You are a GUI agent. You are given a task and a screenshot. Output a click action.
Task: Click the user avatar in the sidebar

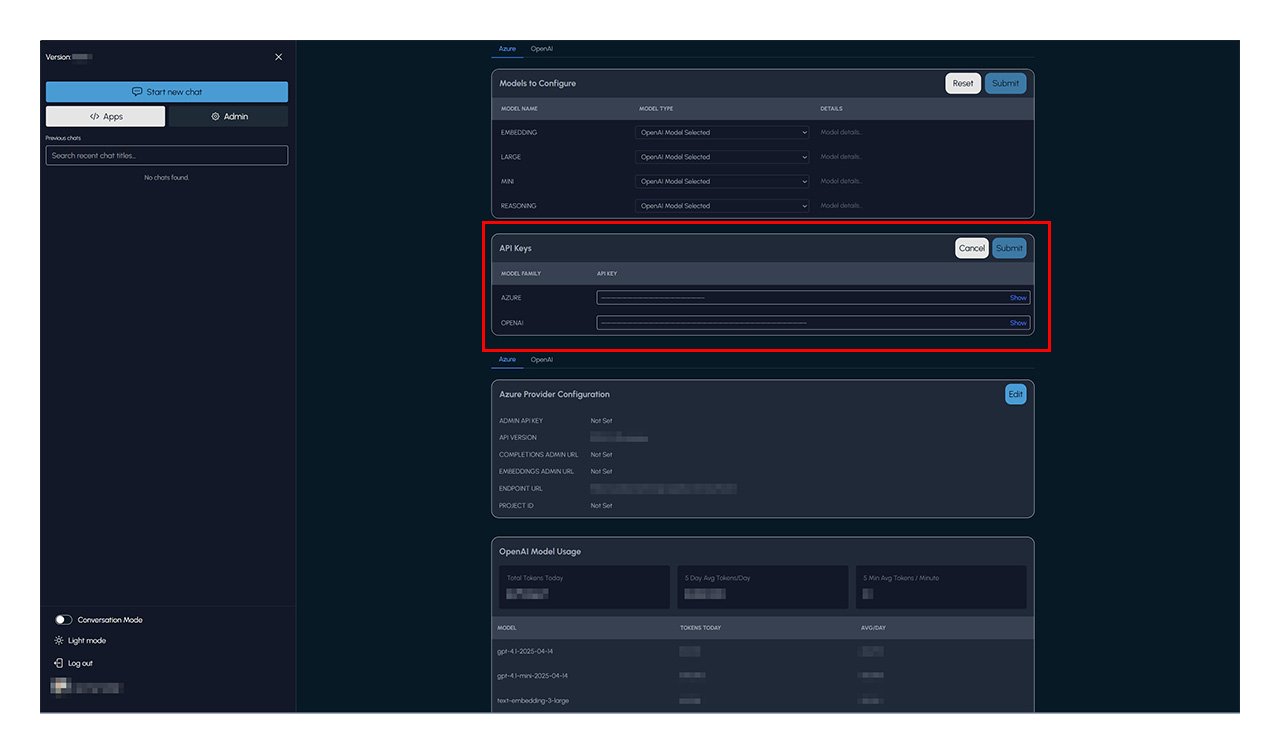[60, 687]
